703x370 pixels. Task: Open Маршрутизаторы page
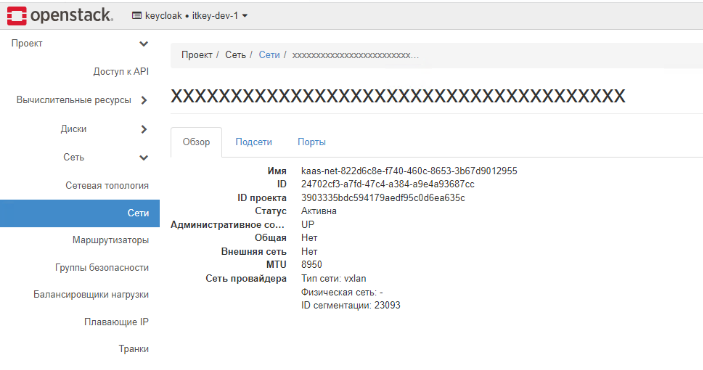pos(110,240)
